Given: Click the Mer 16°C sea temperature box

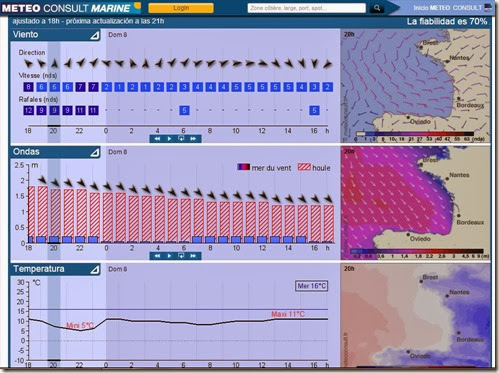Looking at the screenshot, I should (311, 286).
